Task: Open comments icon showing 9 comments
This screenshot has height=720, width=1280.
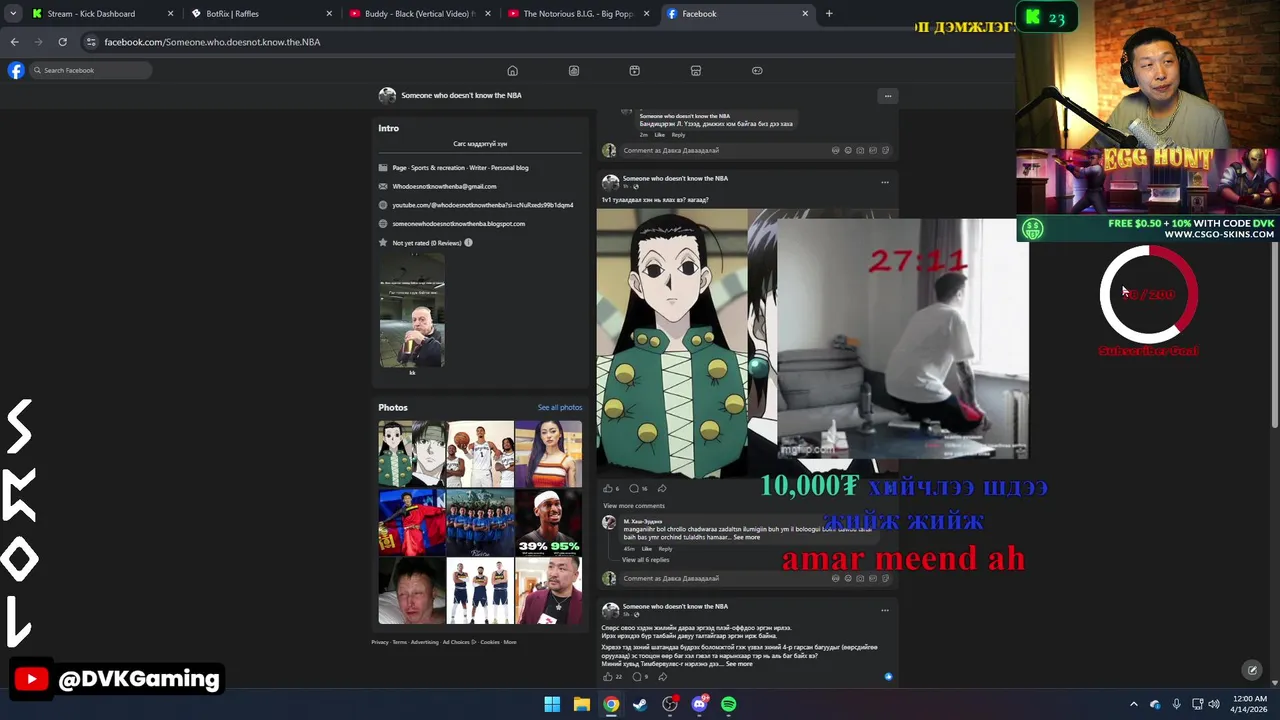Action: 636,677
